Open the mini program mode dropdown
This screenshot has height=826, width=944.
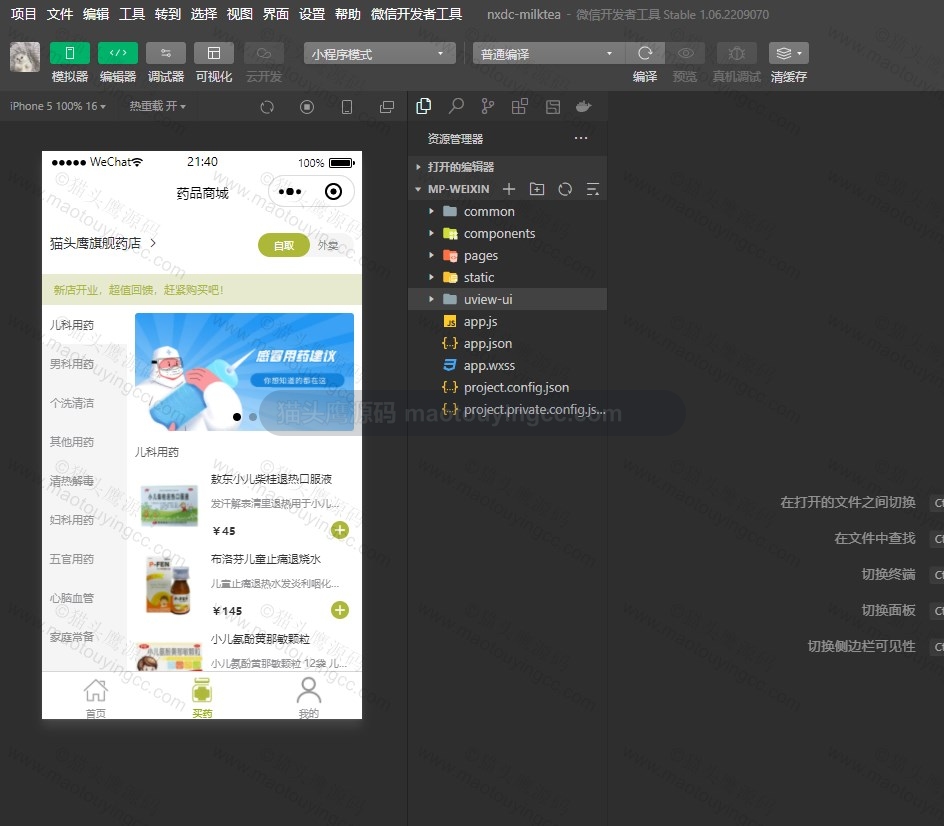(x=379, y=54)
